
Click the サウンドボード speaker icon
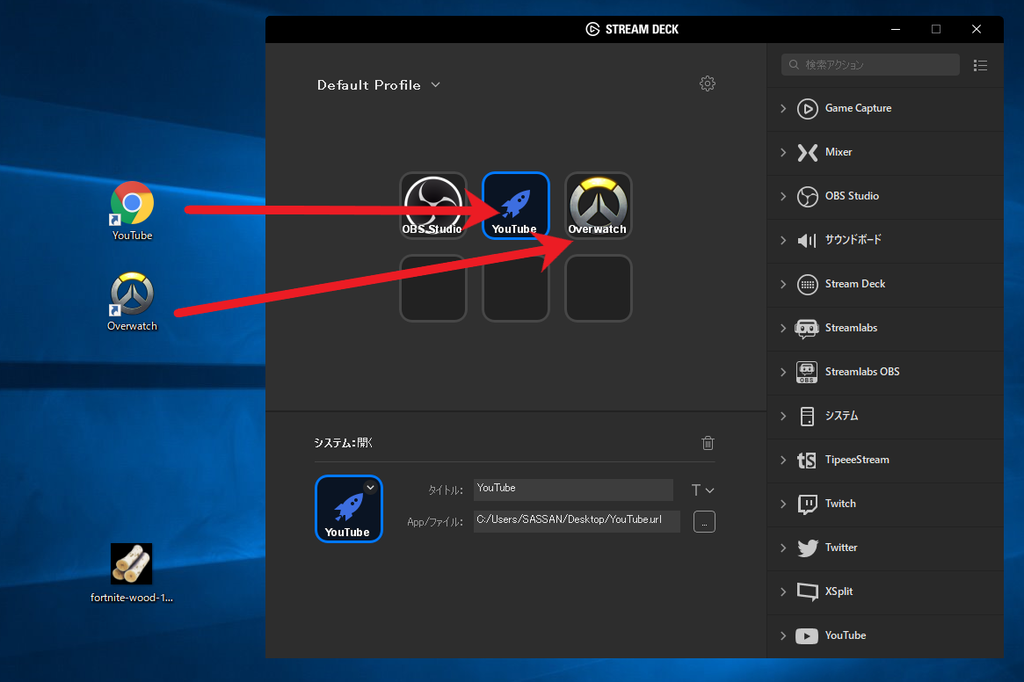point(807,240)
